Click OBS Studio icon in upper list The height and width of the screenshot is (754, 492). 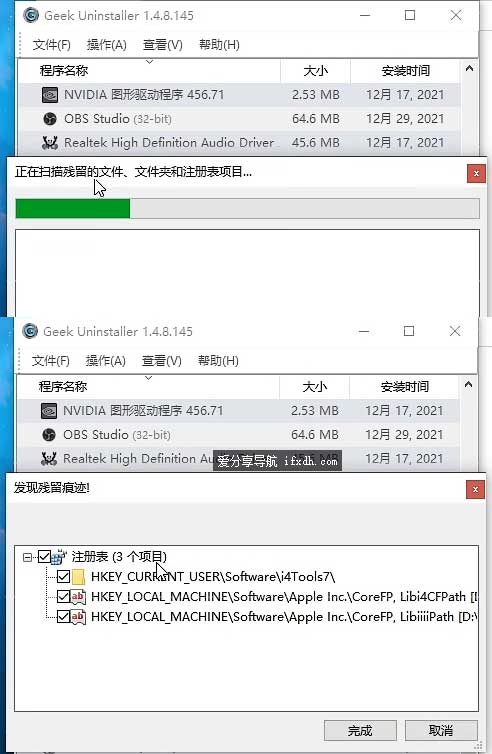click(x=50, y=119)
